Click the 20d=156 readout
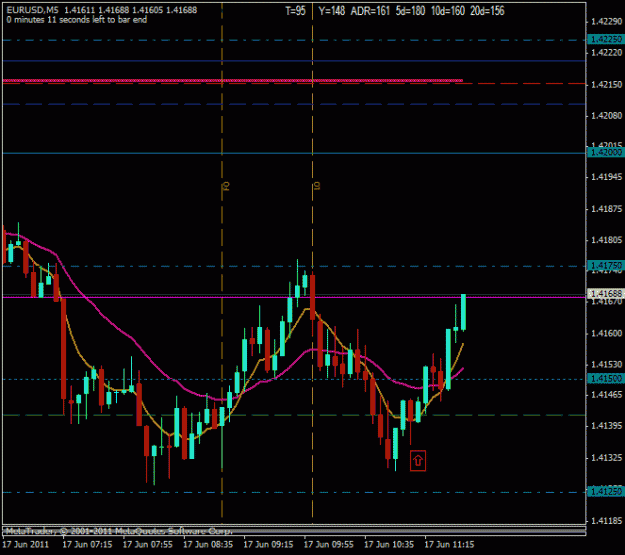The width and height of the screenshot is (625, 555). 487,11
